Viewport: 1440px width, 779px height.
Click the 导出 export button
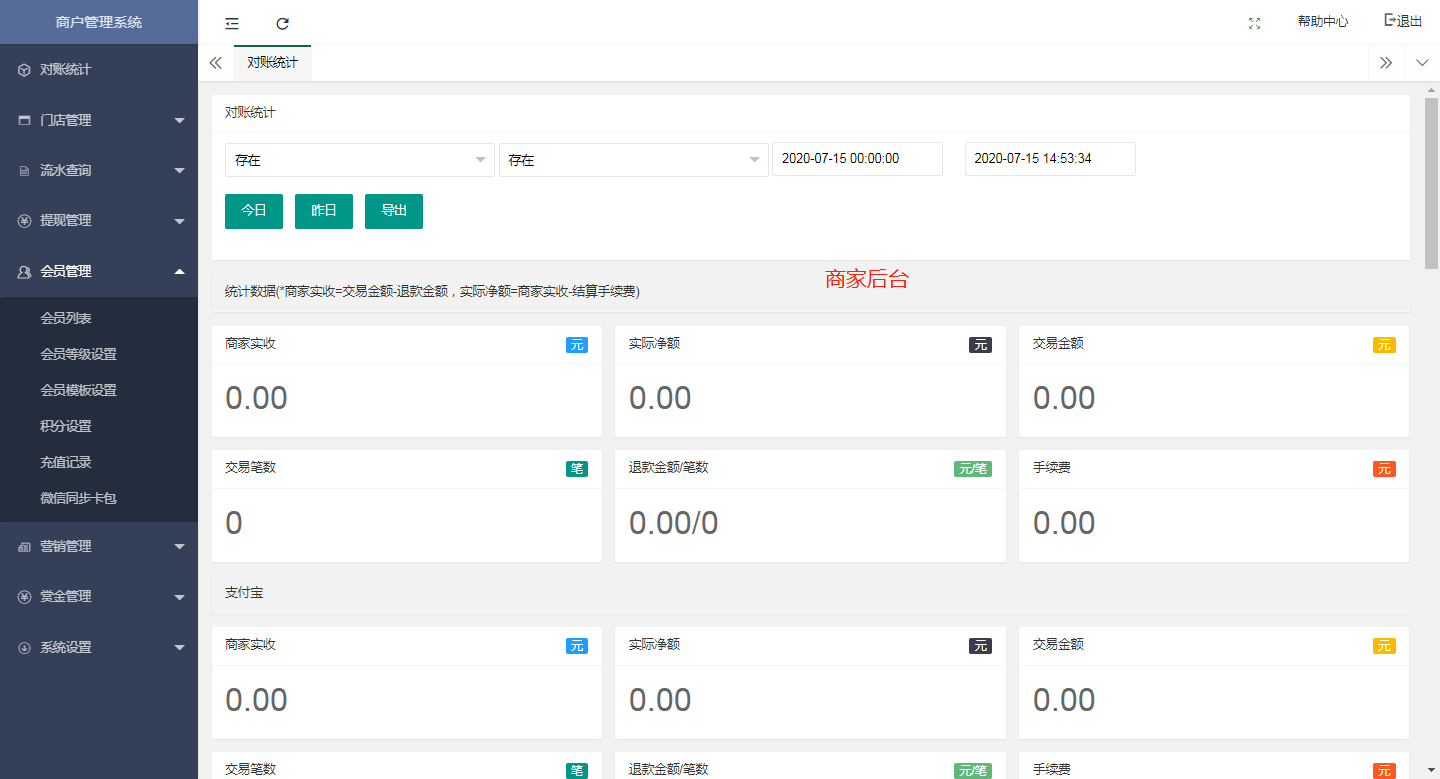coord(394,211)
